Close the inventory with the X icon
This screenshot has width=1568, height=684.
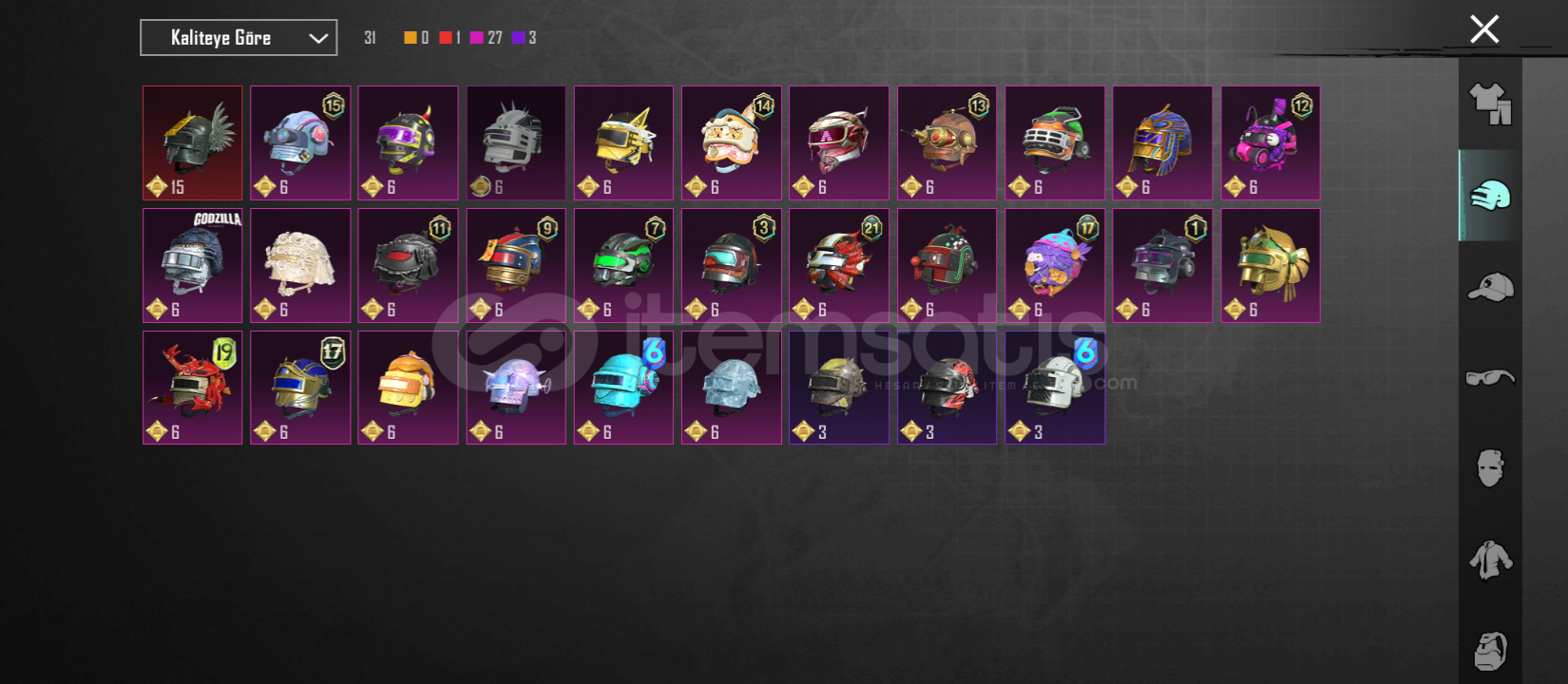(x=1484, y=29)
